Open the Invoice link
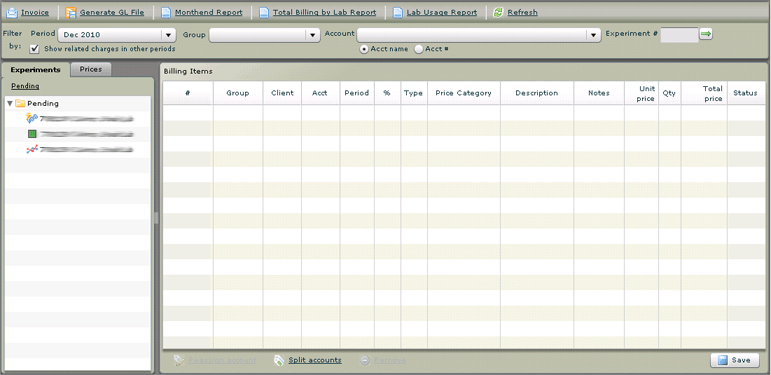771x375 pixels. [x=35, y=13]
